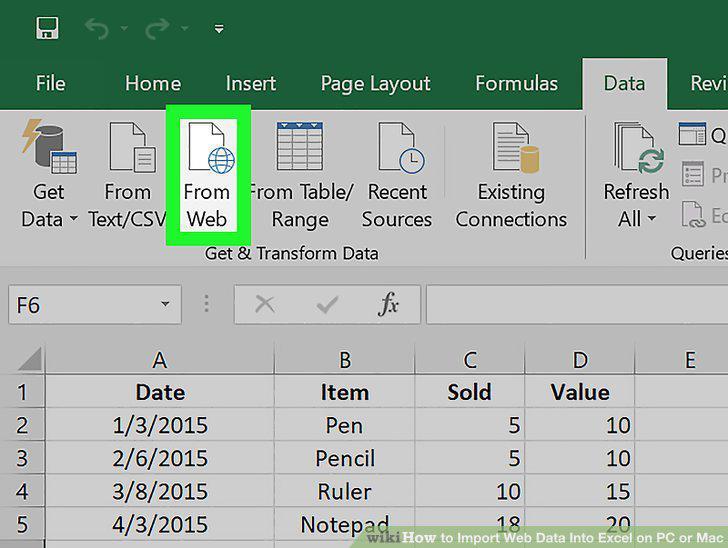Open the Name Box dropdown arrow
728x548 pixels.
click(x=165, y=304)
